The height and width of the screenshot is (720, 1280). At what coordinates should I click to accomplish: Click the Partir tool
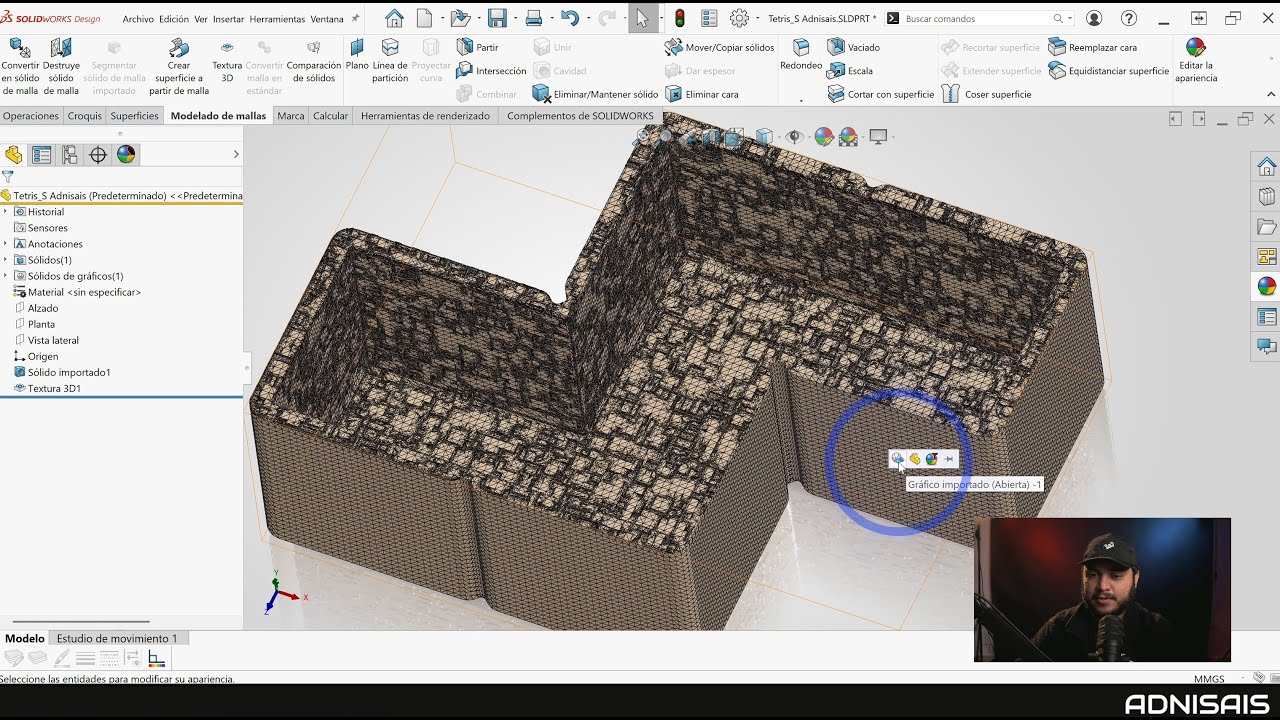(477, 47)
